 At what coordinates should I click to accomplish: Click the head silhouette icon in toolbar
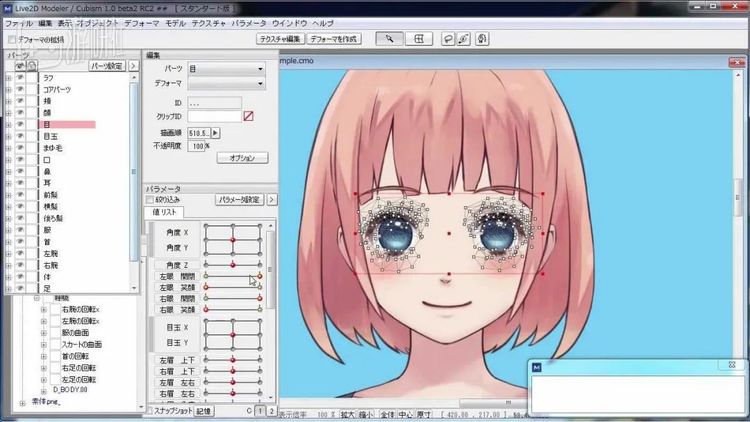click(x=482, y=39)
